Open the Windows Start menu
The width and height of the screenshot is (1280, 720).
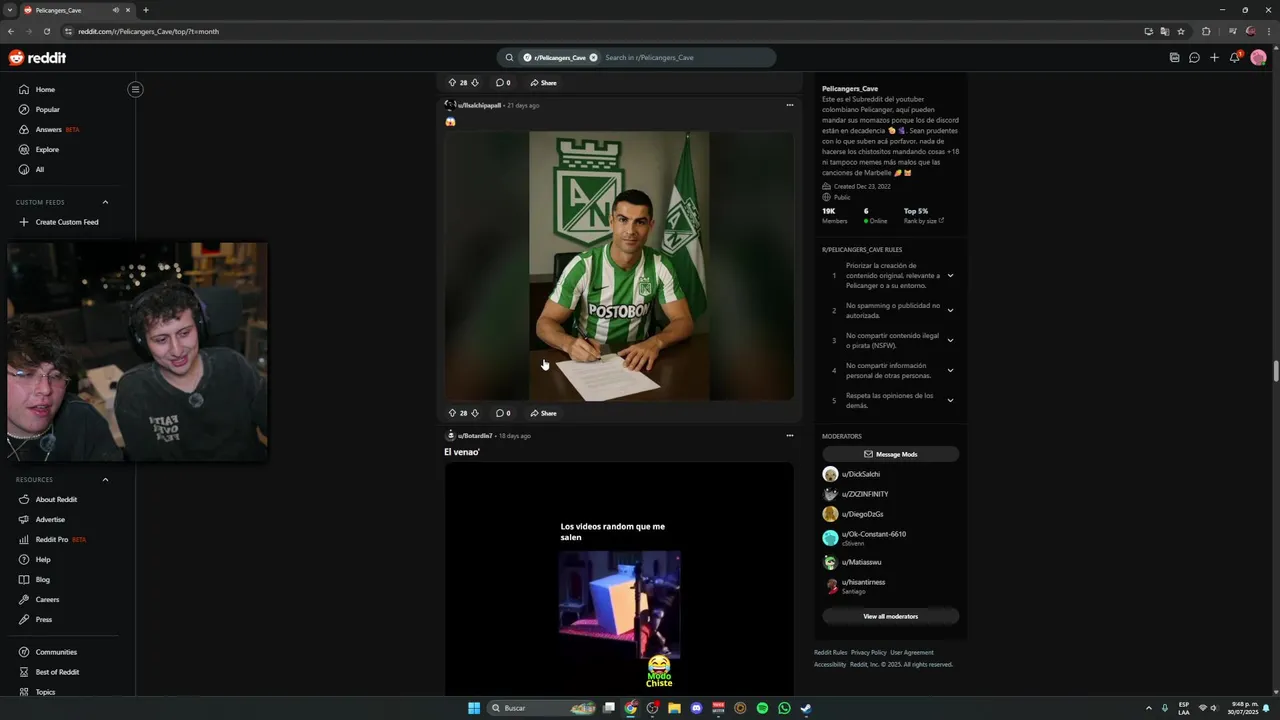coord(474,708)
